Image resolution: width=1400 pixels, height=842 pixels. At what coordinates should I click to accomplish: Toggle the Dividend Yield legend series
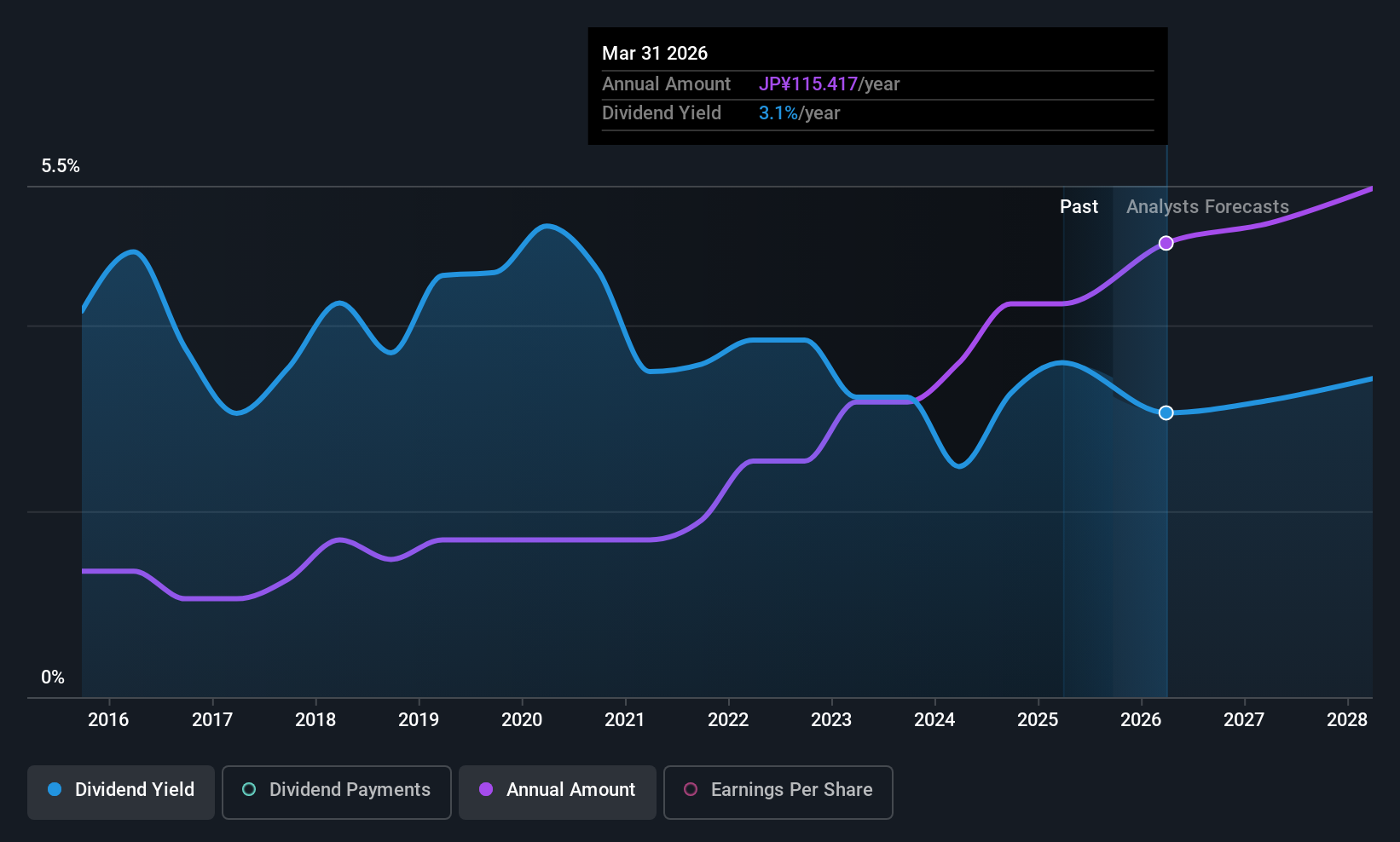pos(121,793)
